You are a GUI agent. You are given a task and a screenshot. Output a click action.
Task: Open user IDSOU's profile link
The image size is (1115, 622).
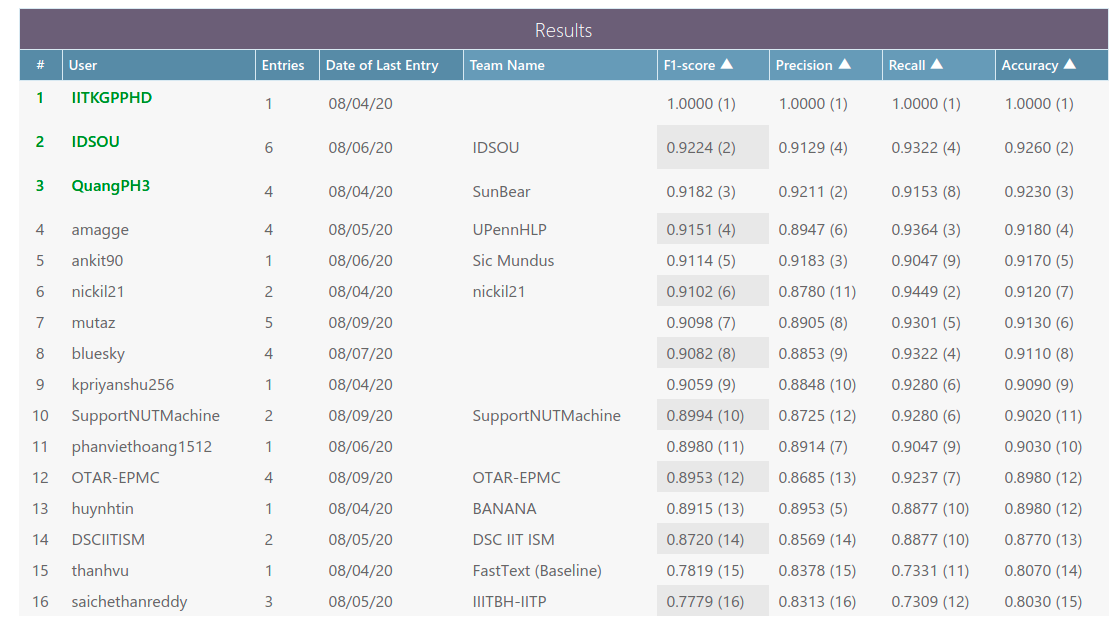coord(96,142)
